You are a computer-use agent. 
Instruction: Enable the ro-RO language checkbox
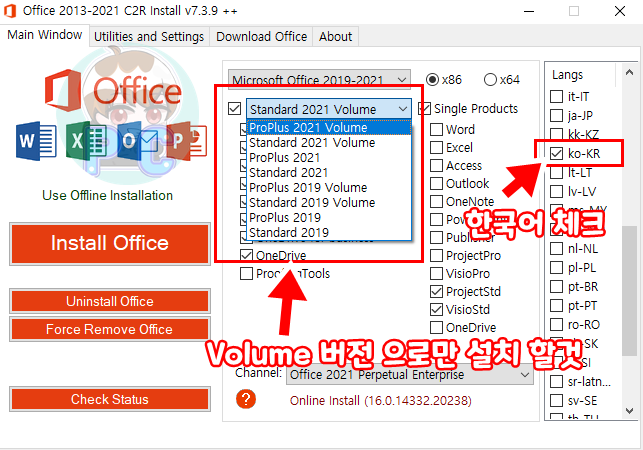(x=556, y=325)
